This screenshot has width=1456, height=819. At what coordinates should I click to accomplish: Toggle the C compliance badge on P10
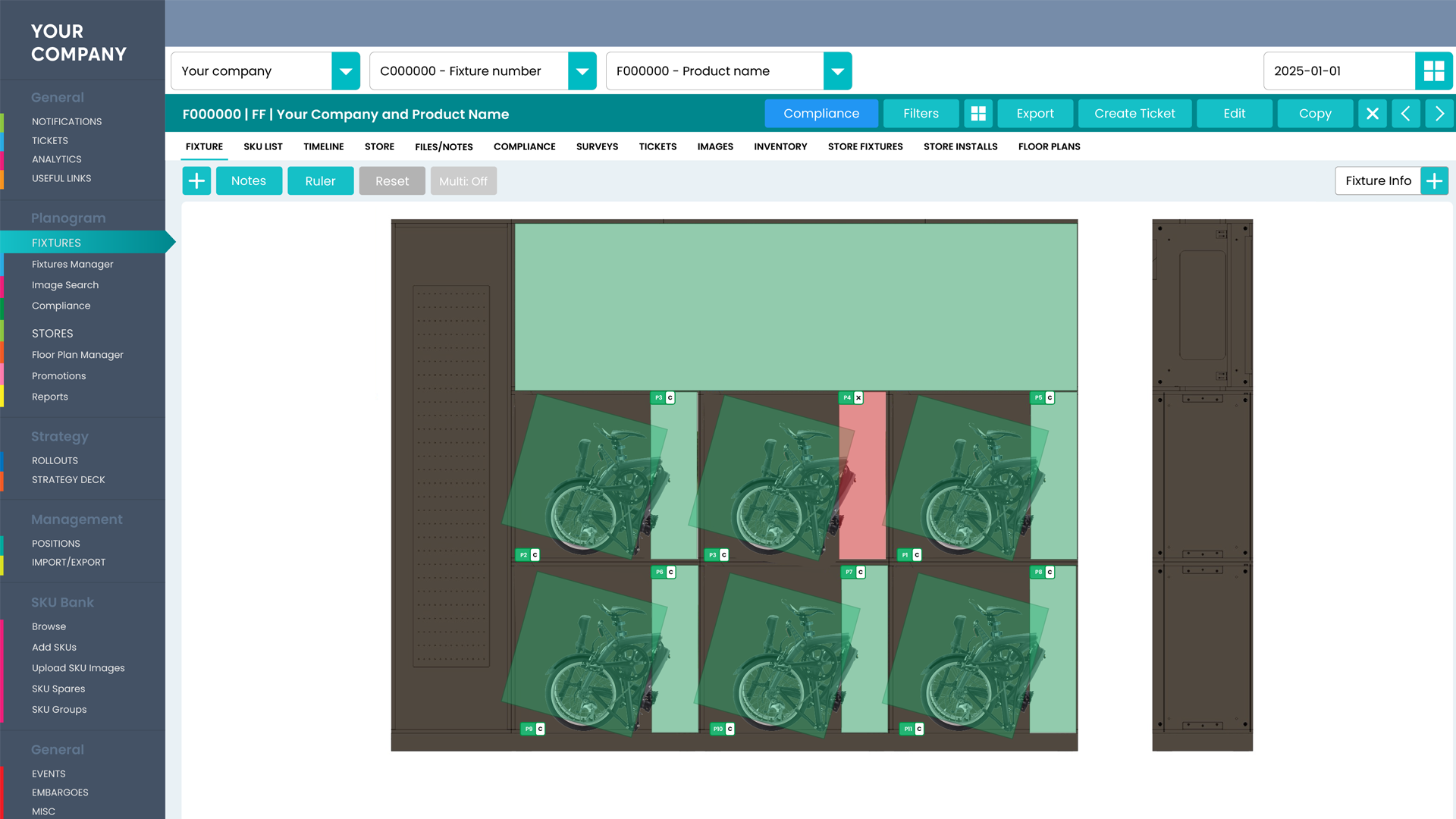click(730, 729)
